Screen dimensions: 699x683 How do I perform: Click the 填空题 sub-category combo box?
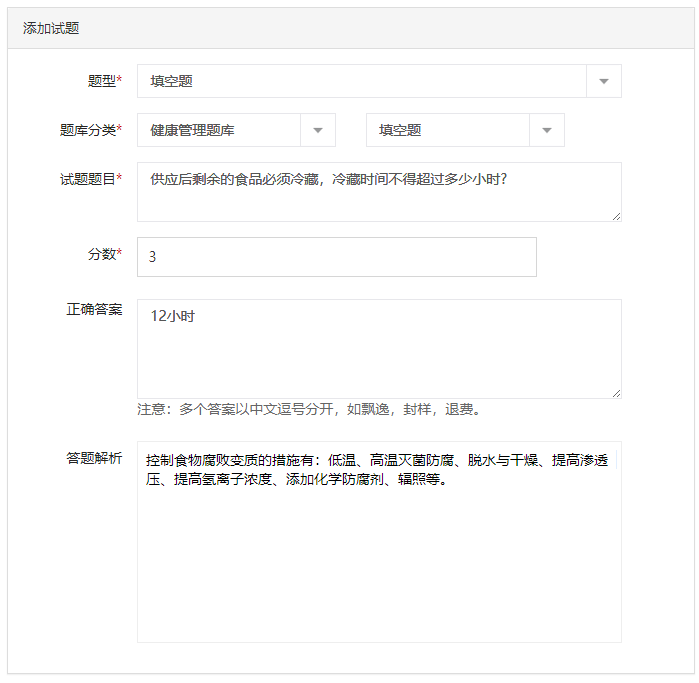click(465, 130)
